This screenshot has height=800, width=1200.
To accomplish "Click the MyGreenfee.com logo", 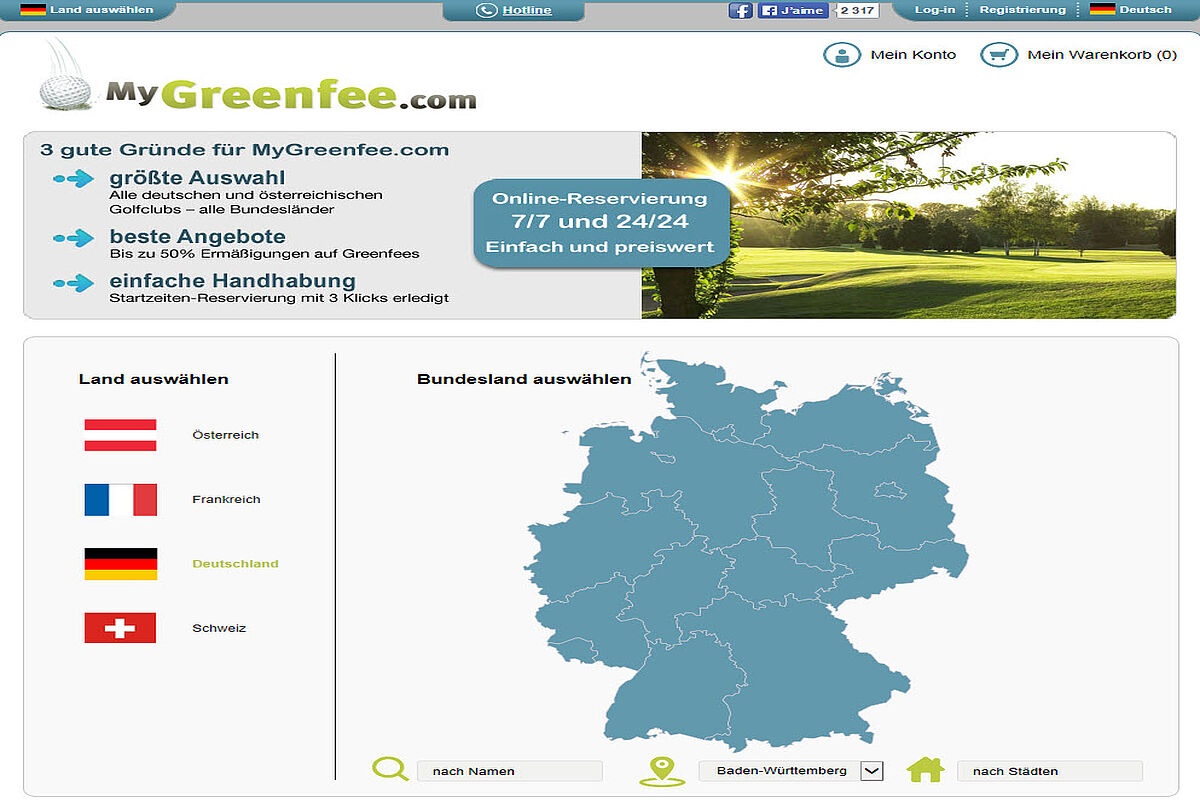I will (258, 80).
